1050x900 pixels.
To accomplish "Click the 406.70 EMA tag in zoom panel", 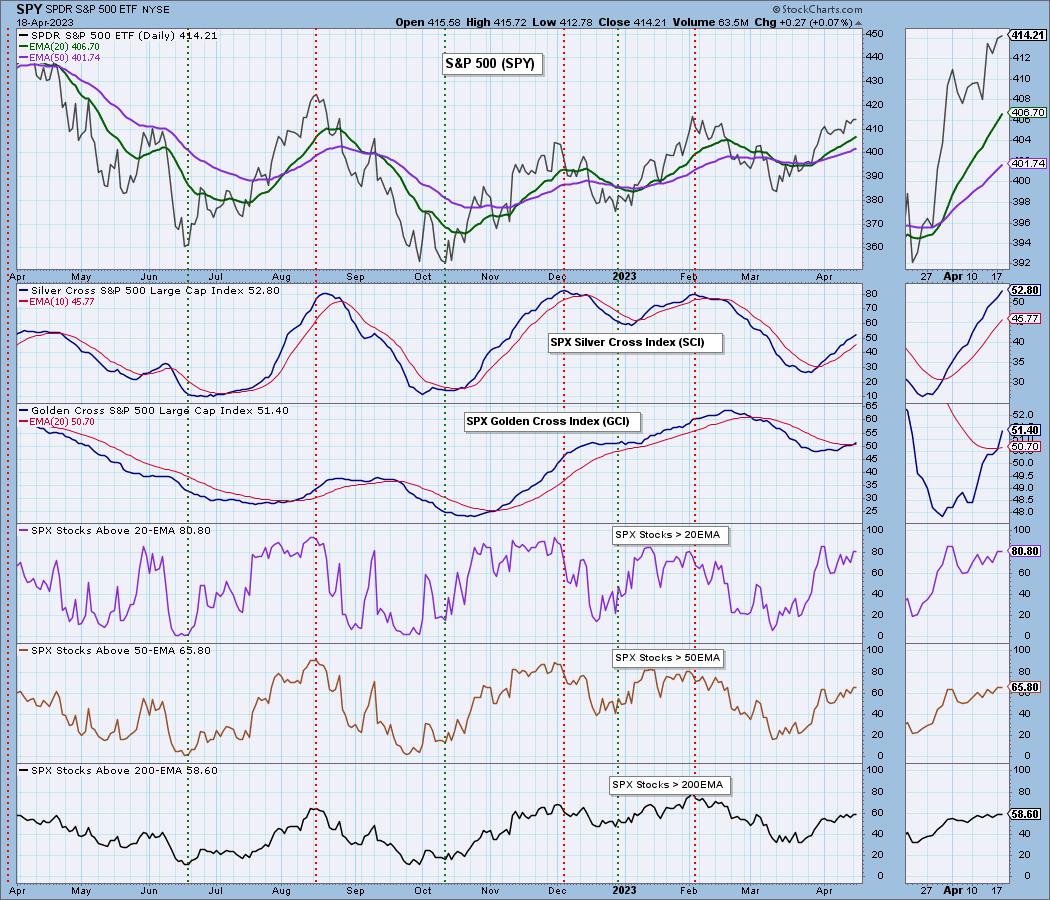I will click(x=1027, y=112).
